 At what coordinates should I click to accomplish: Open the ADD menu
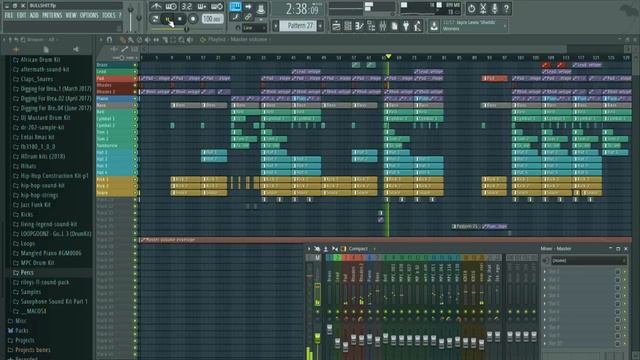34,15
